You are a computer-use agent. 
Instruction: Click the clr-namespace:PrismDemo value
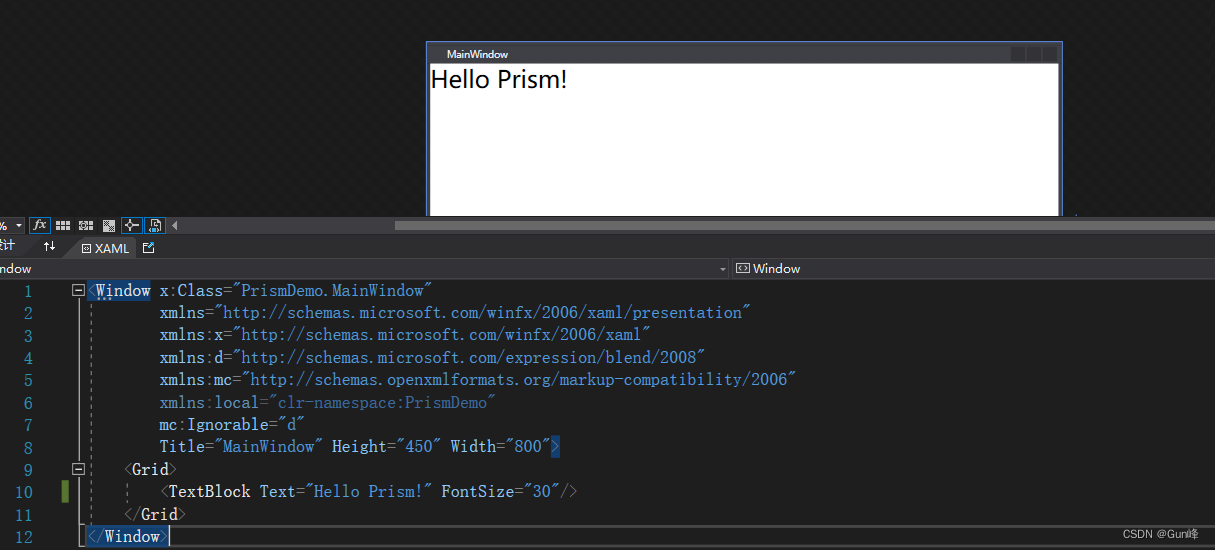pos(382,402)
